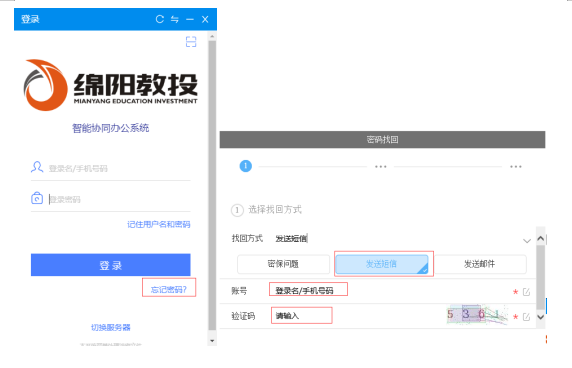
Task: Expand the 找回方式 dropdown chevron
Action: pyautogui.click(x=526, y=241)
